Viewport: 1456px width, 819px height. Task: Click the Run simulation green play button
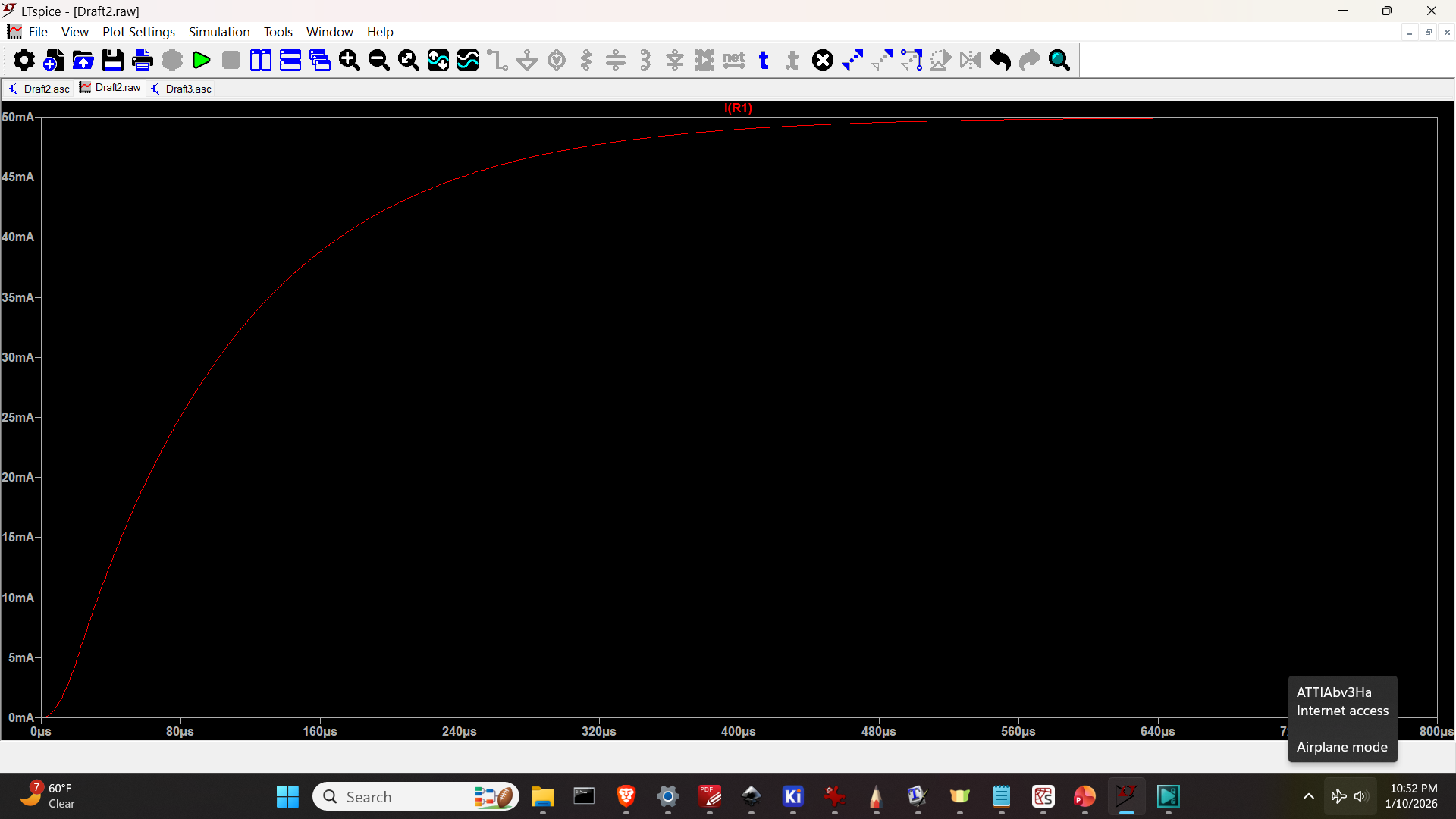tap(202, 61)
